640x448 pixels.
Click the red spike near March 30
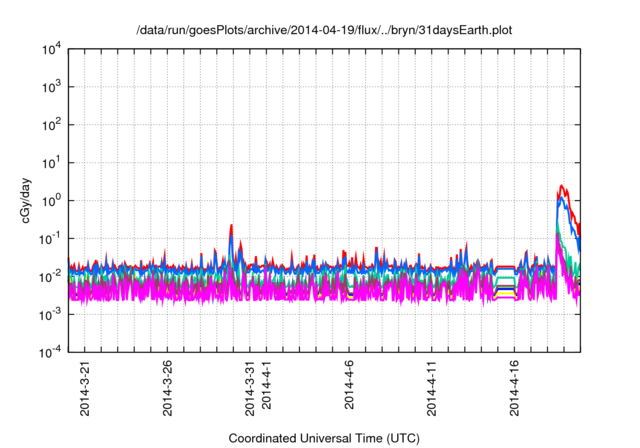pyautogui.click(x=231, y=228)
